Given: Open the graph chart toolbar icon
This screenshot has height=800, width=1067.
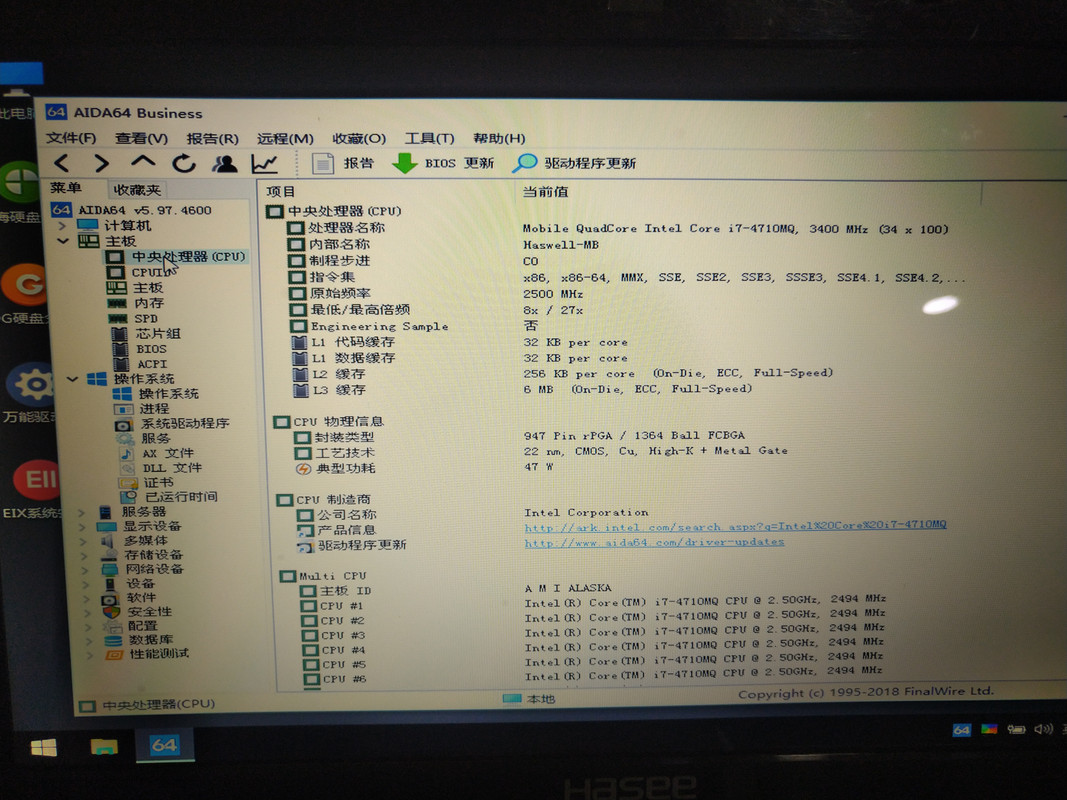Looking at the screenshot, I should tap(265, 163).
